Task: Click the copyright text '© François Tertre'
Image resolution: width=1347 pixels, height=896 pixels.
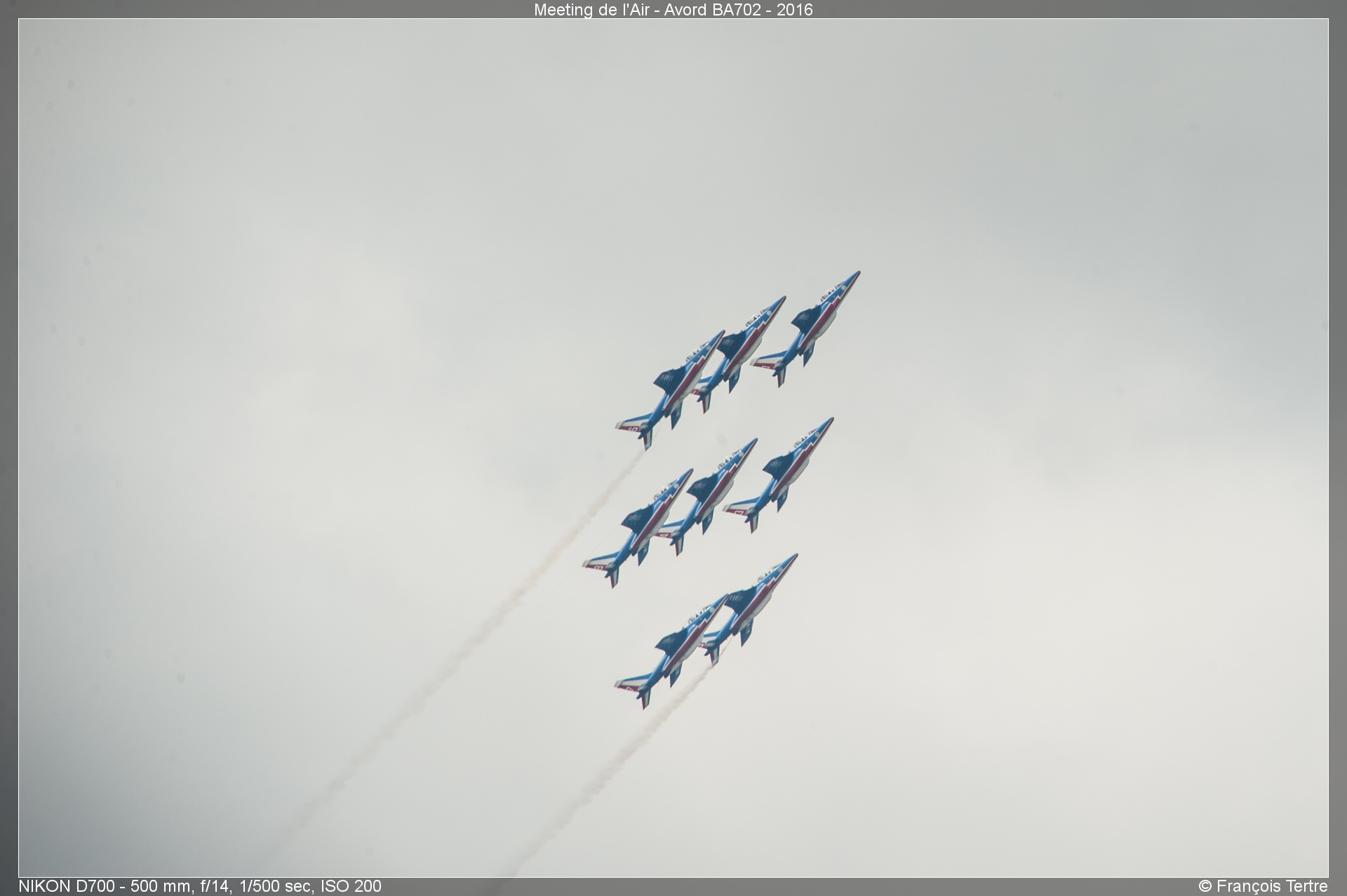Action: point(1263,886)
